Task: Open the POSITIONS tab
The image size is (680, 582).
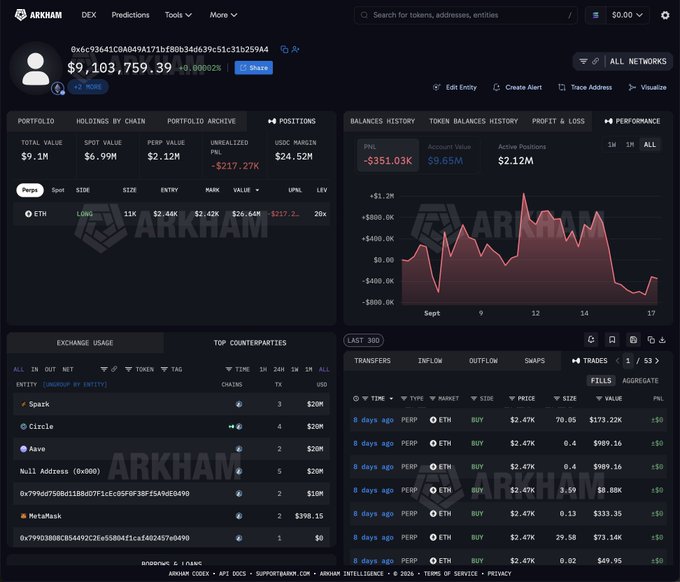Action: pos(291,121)
